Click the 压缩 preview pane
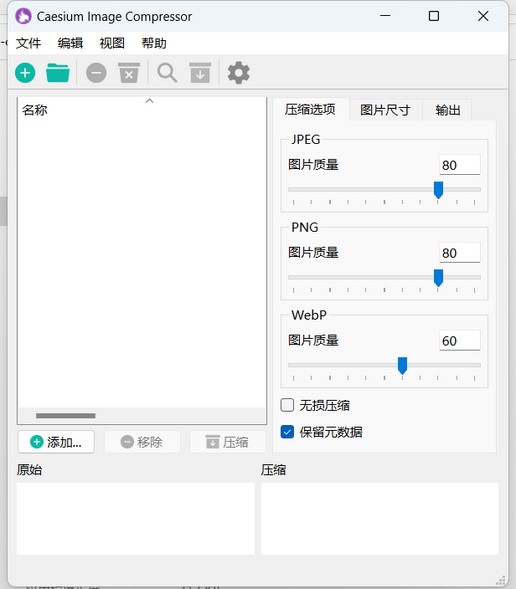This screenshot has width=516, height=589. pos(380,519)
